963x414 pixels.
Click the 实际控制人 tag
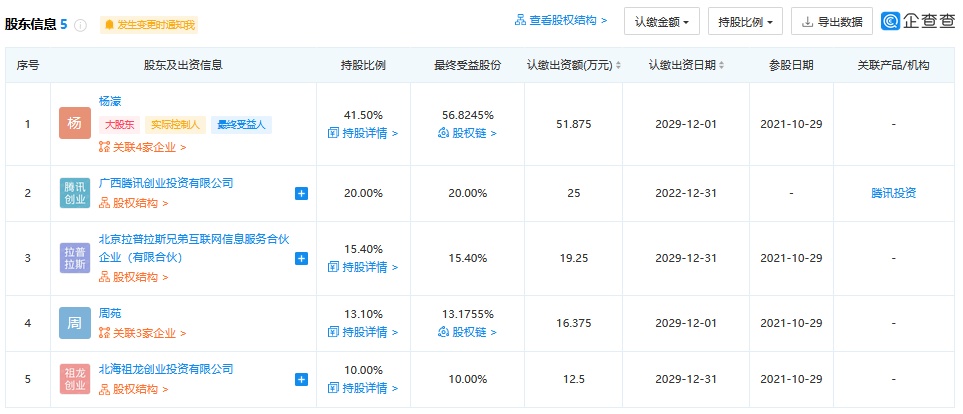(176, 125)
